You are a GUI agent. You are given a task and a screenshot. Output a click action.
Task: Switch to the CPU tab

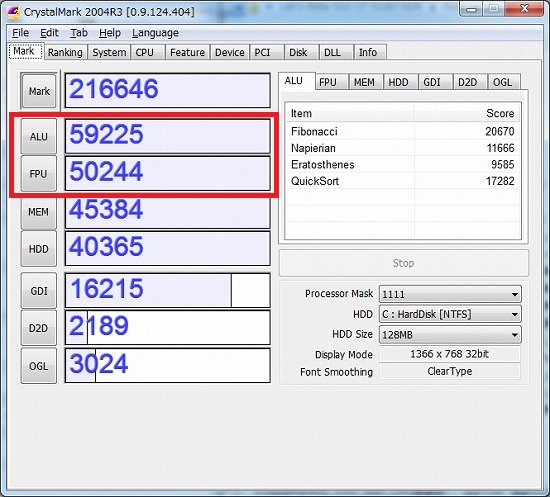pos(145,52)
